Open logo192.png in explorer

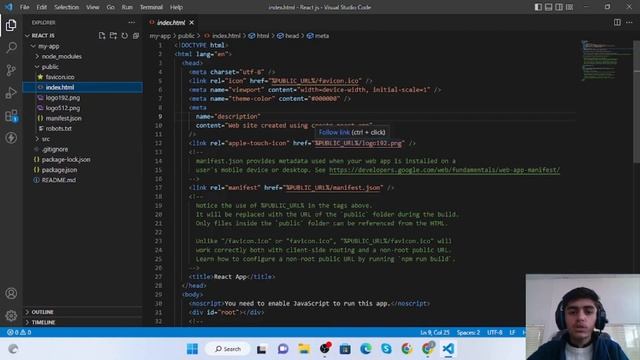[x=62, y=98]
